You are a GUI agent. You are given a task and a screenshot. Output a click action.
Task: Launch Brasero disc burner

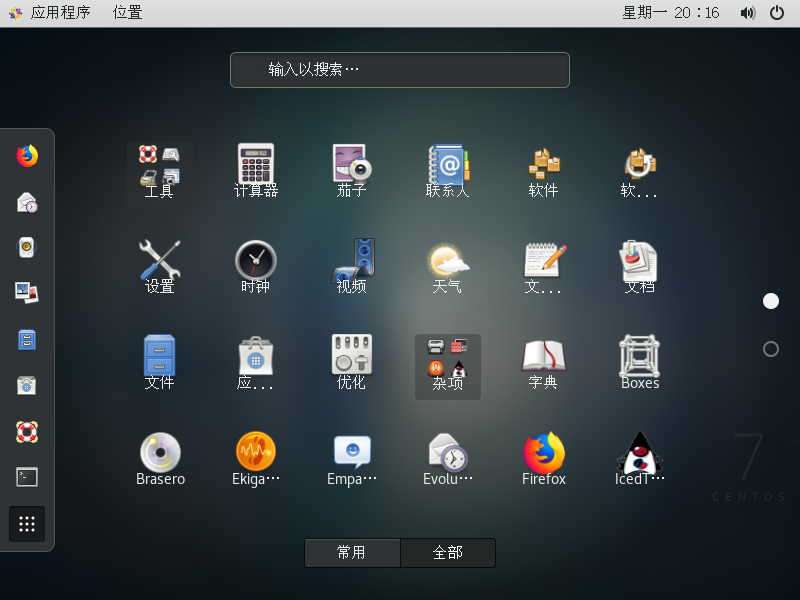tap(160, 459)
